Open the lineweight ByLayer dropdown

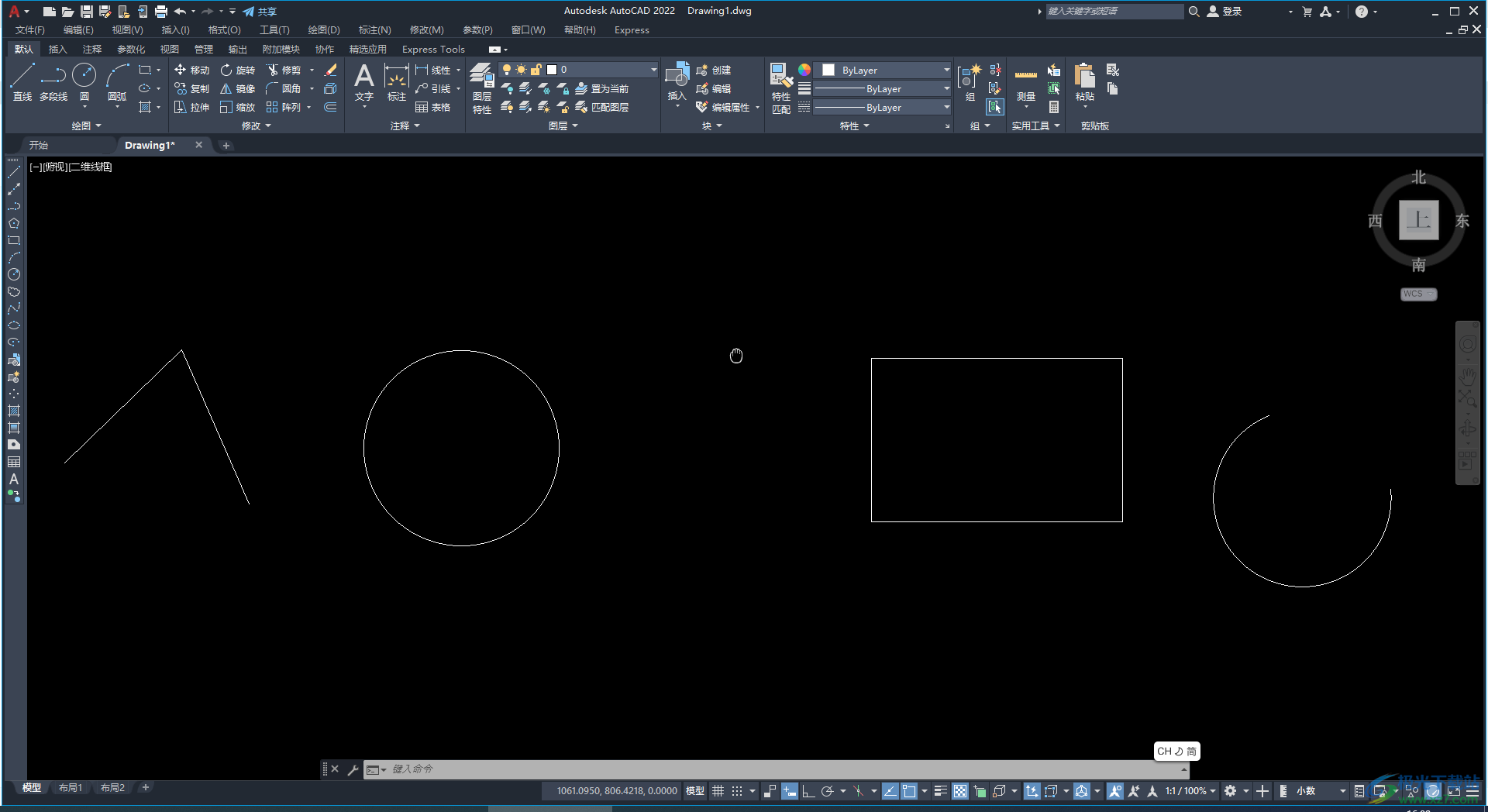point(882,88)
